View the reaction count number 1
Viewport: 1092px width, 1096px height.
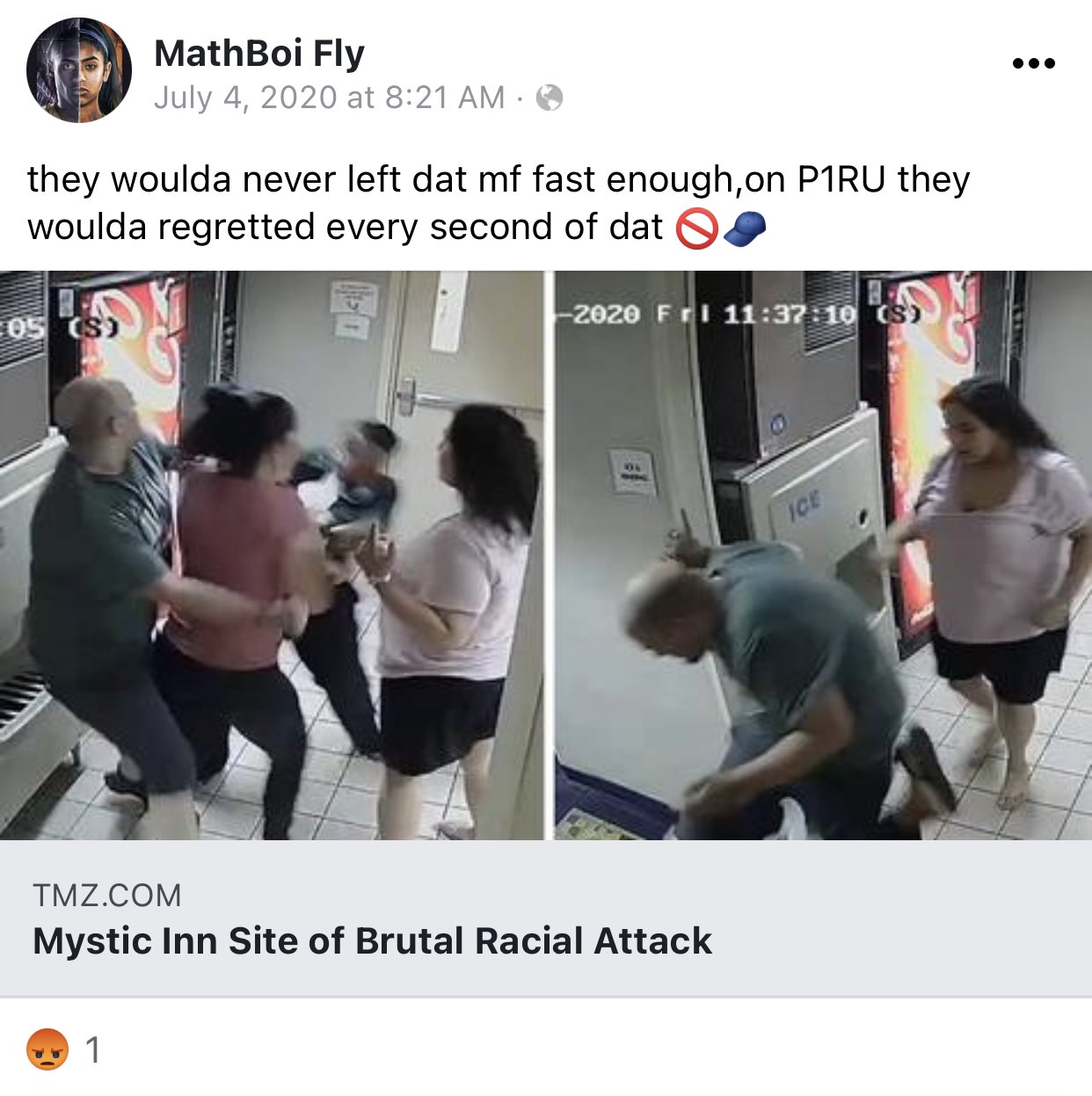(92, 1049)
